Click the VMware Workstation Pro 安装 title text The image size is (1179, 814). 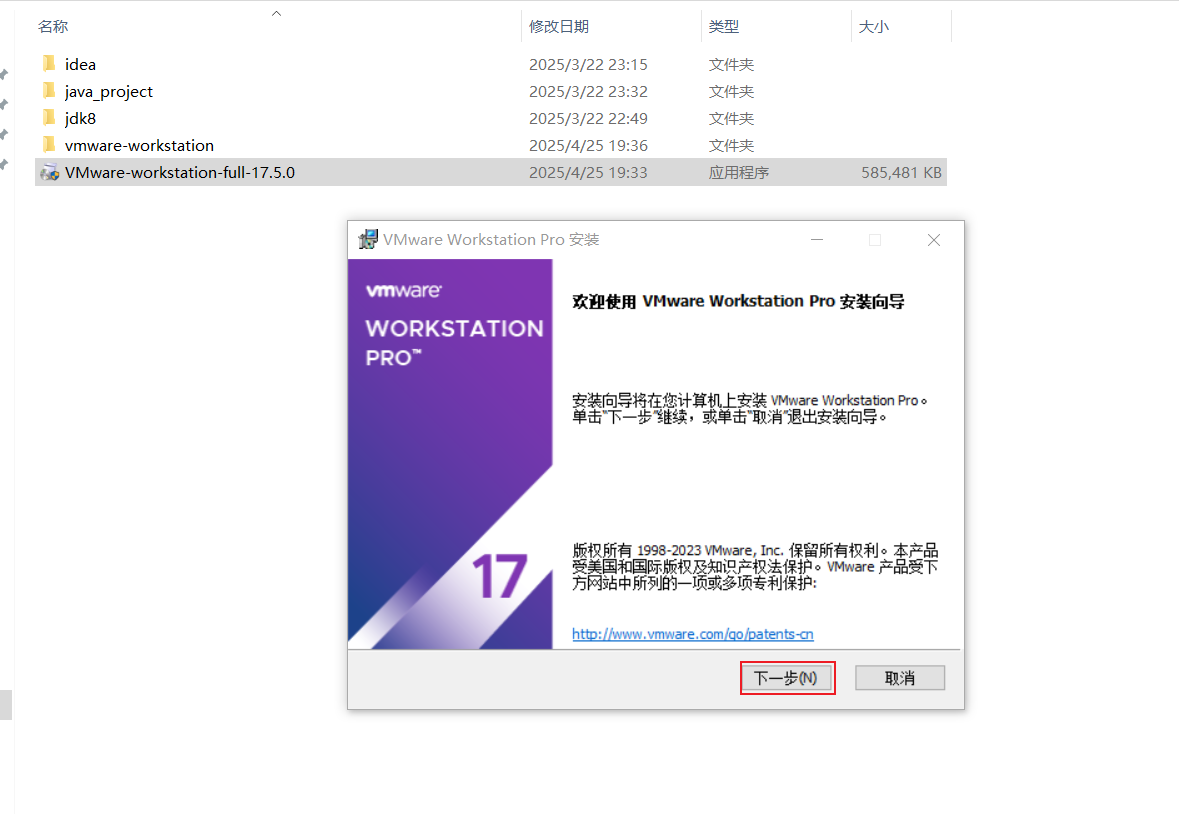(x=491, y=239)
